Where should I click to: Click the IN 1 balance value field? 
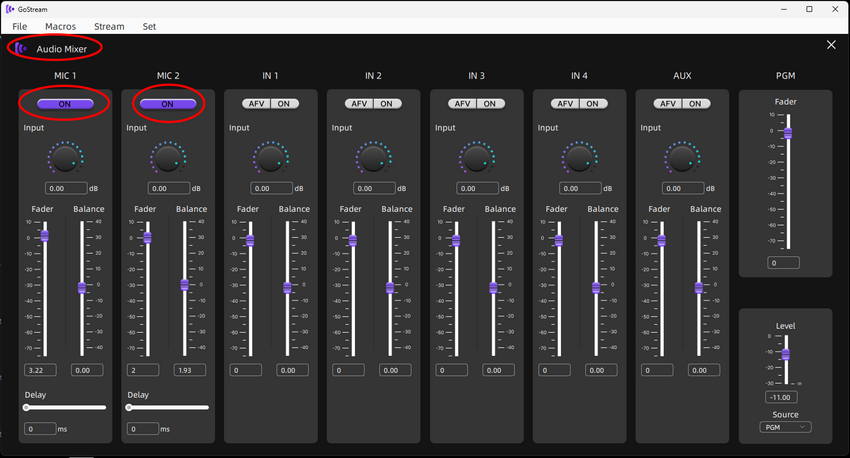pyautogui.click(x=293, y=370)
